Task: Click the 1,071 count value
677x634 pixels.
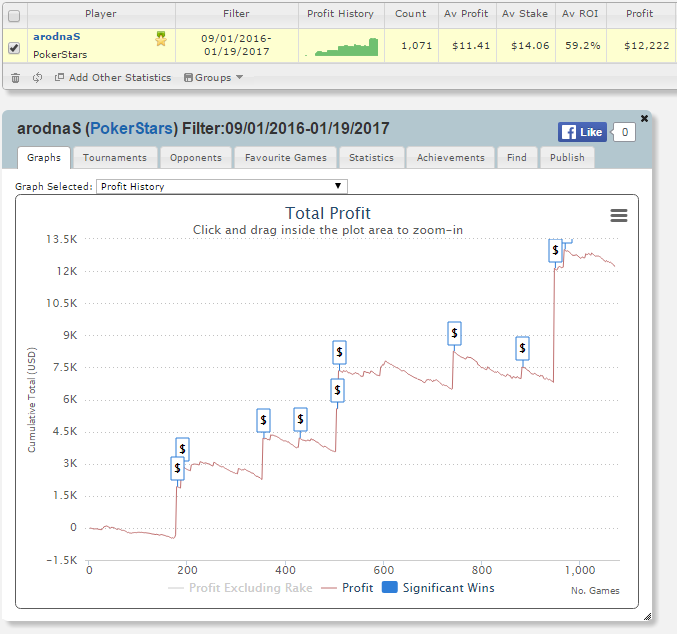Action: point(417,46)
